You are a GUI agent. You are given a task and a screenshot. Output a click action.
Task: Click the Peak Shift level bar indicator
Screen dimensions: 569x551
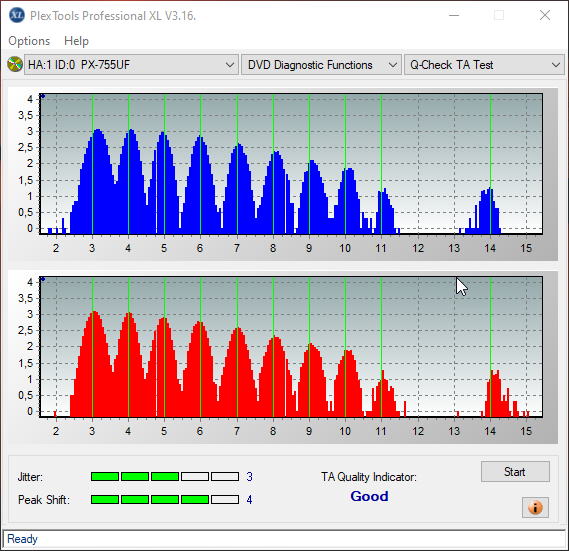(x=165, y=499)
